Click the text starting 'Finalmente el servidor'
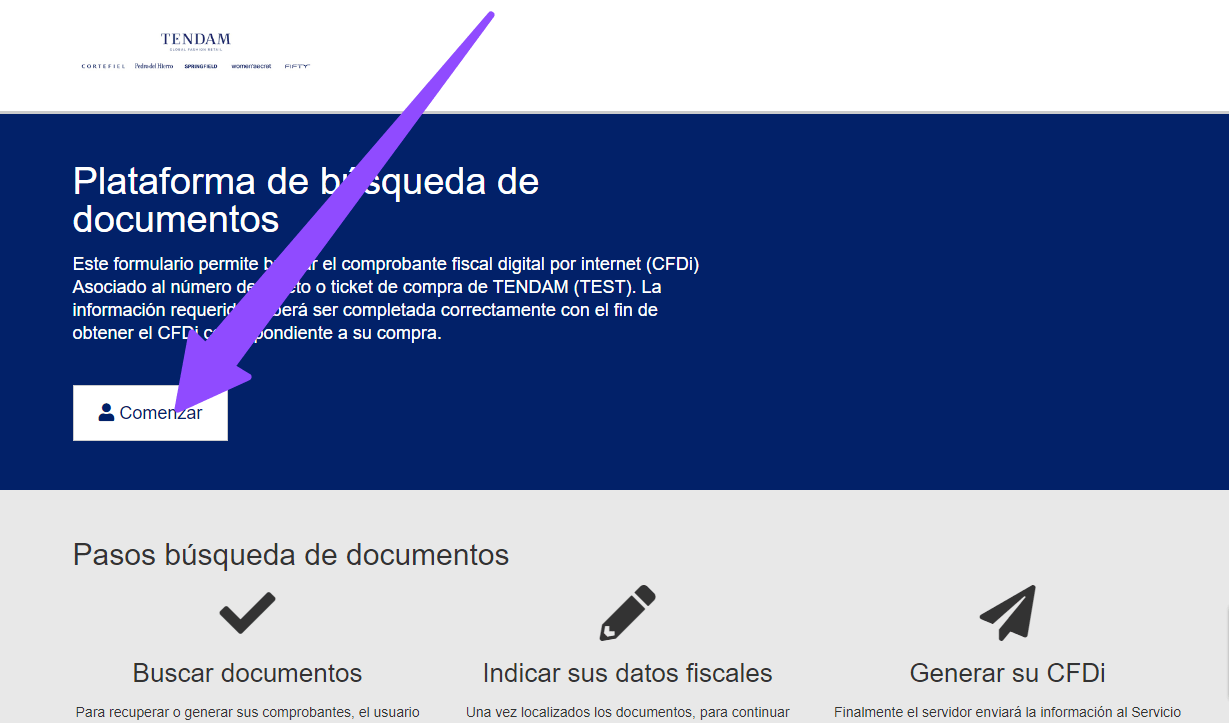The height and width of the screenshot is (723, 1229). [x=1007, y=713]
